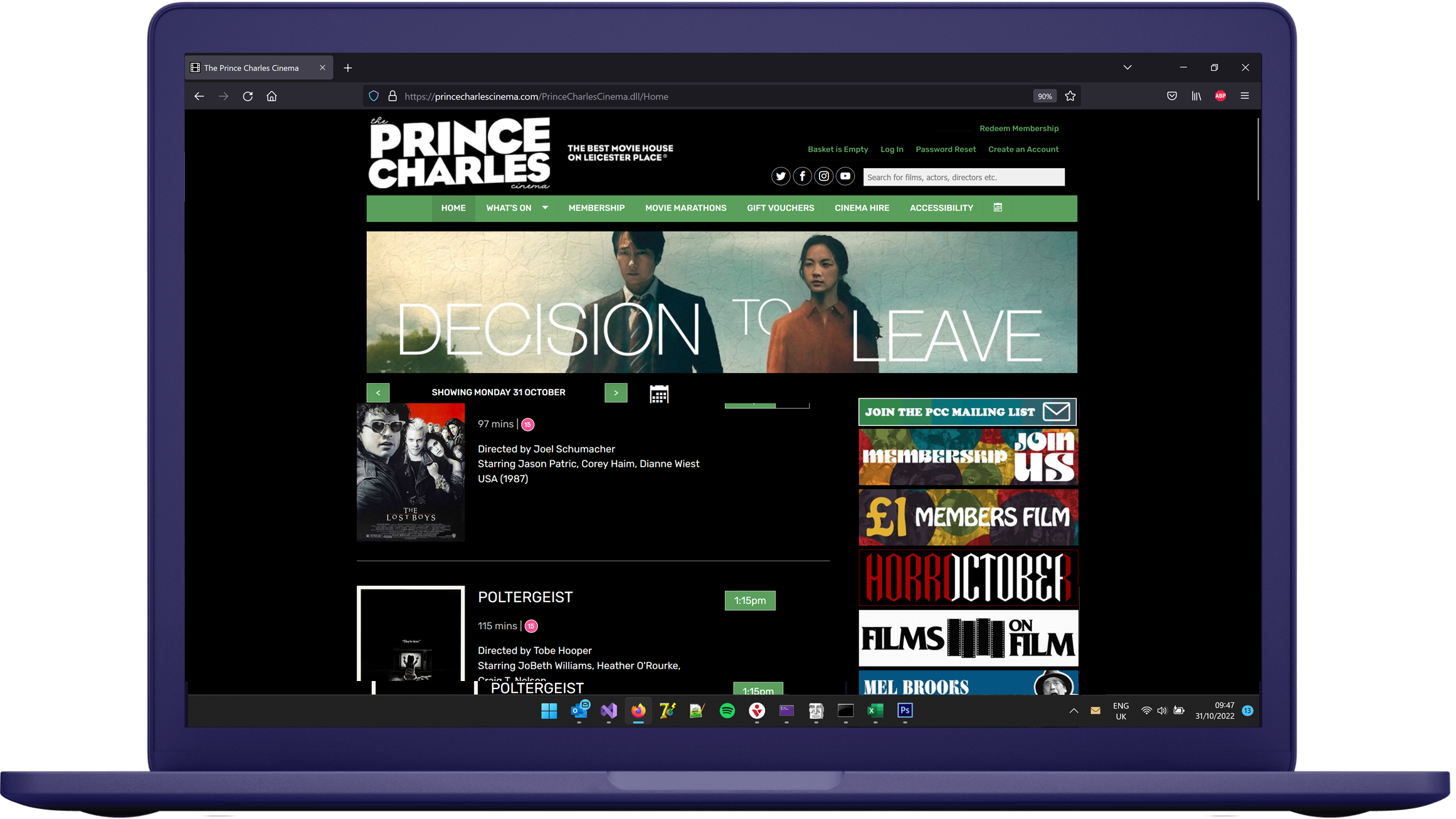Click the calendar grid icon near showings
Viewport: 1456px width, 819px height.
[658, 393]
